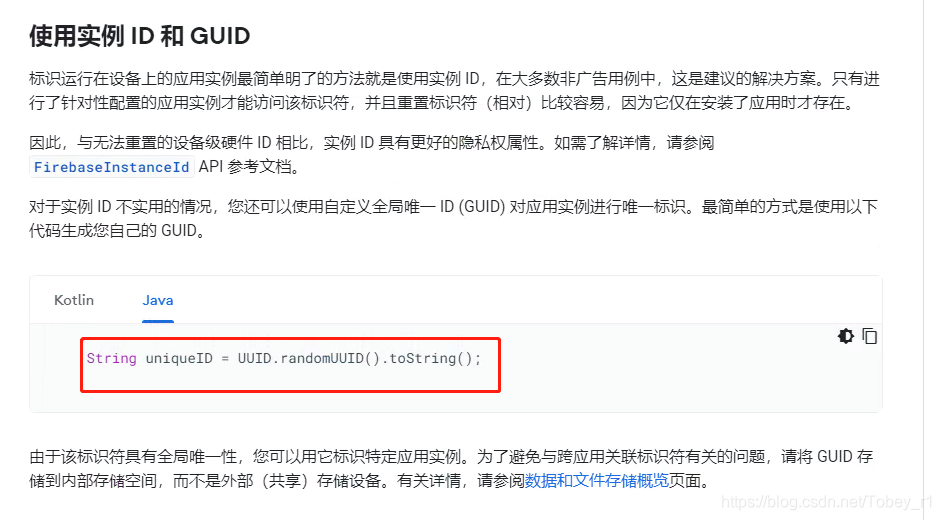
Task: Click the csdn.net watermark URL text
Action: [x=826, y=502]
